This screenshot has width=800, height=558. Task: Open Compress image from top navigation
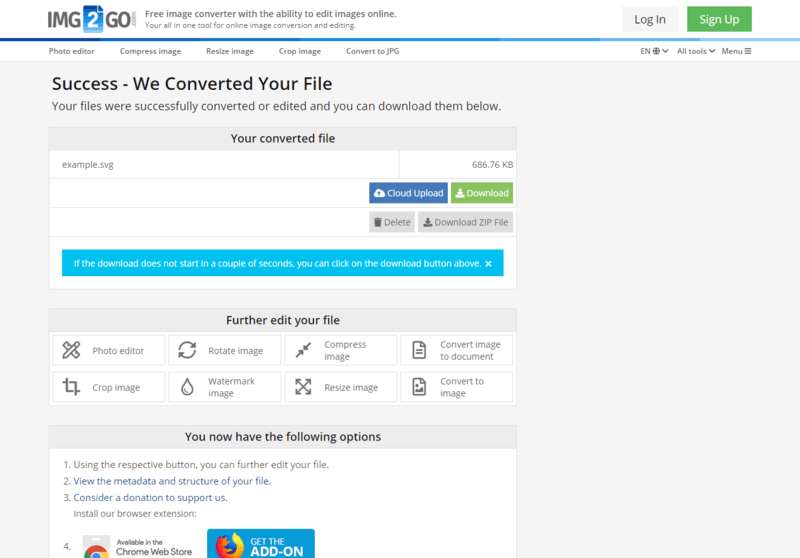pos(151,51)
